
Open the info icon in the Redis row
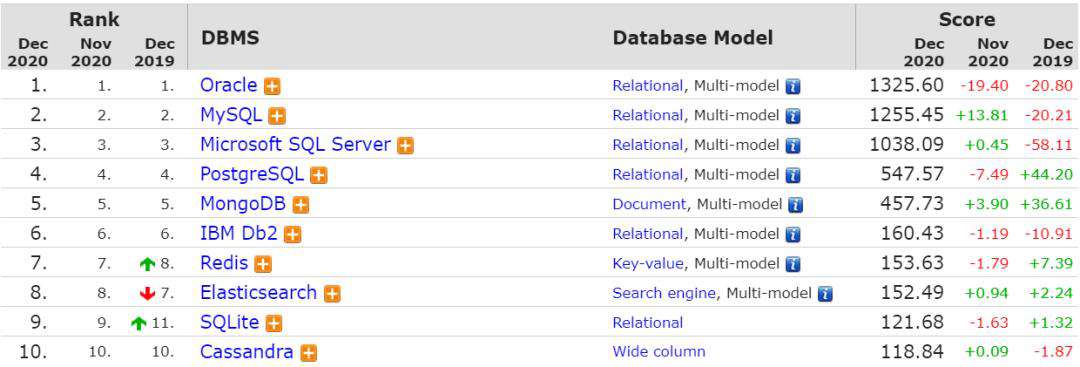[x=793, y=264]
